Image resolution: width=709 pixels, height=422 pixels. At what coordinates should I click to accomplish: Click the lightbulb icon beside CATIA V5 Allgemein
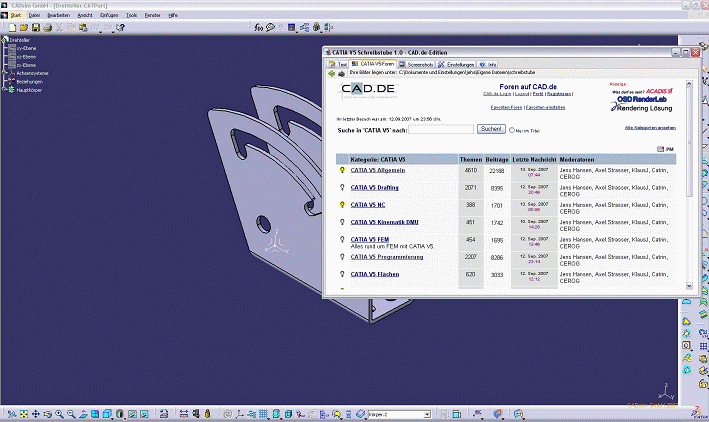tap(342, 170)
